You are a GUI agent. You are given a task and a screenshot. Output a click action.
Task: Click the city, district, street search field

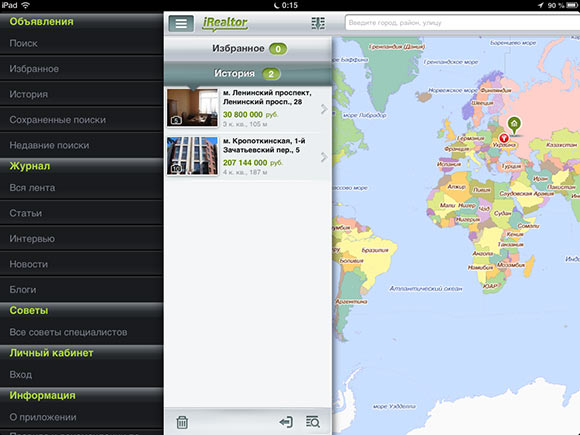coord(462,23)
